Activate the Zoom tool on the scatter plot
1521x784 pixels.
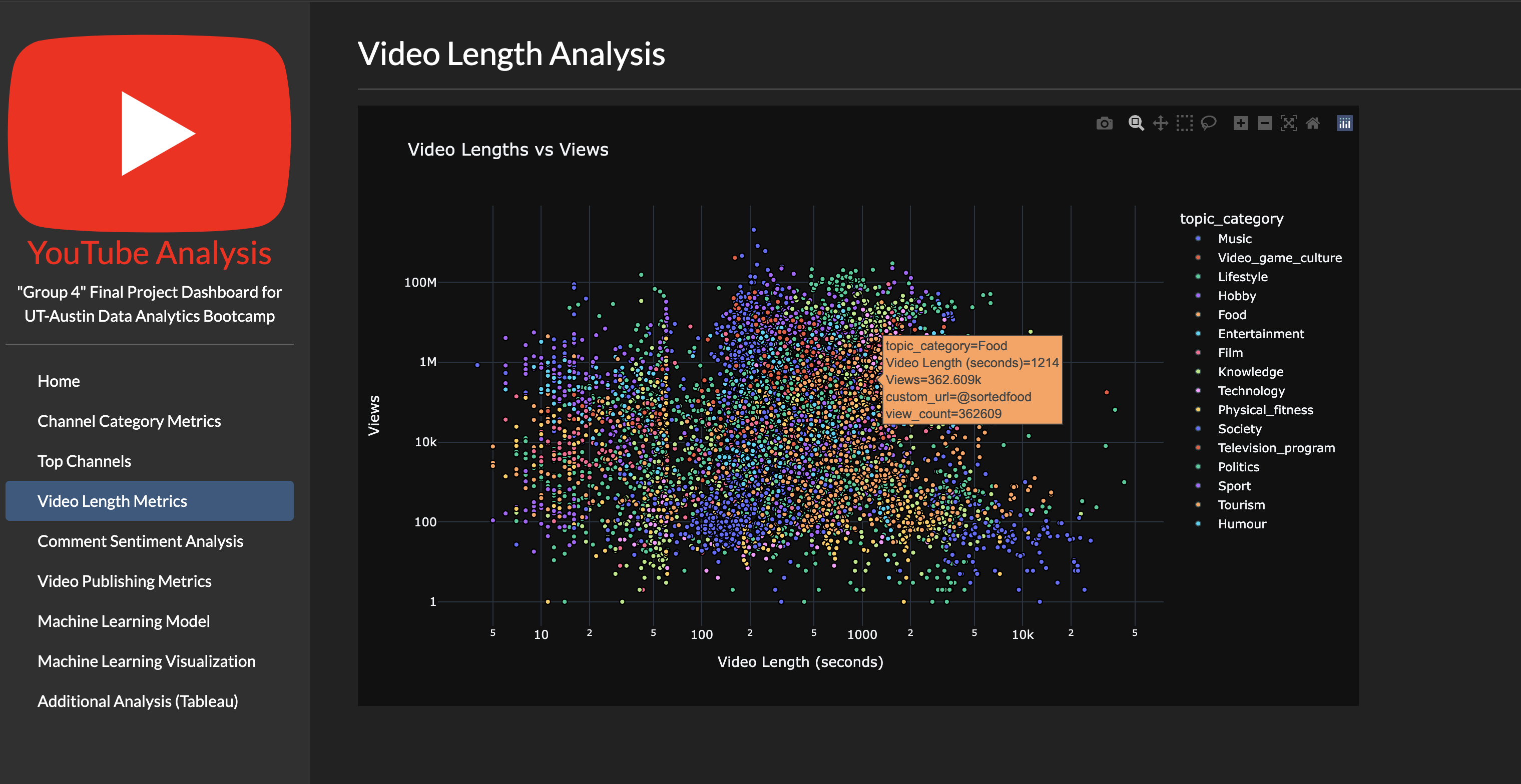[1136, 123]
